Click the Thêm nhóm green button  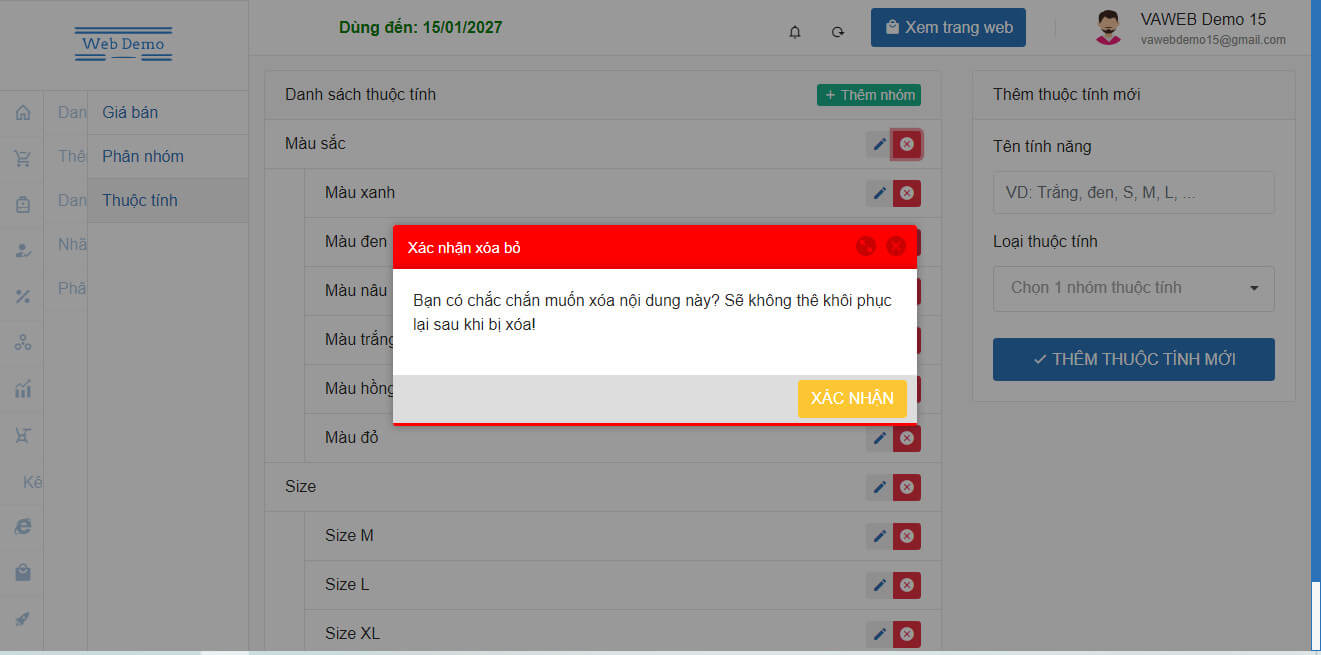pyautogui.click(x=869, y=95)
